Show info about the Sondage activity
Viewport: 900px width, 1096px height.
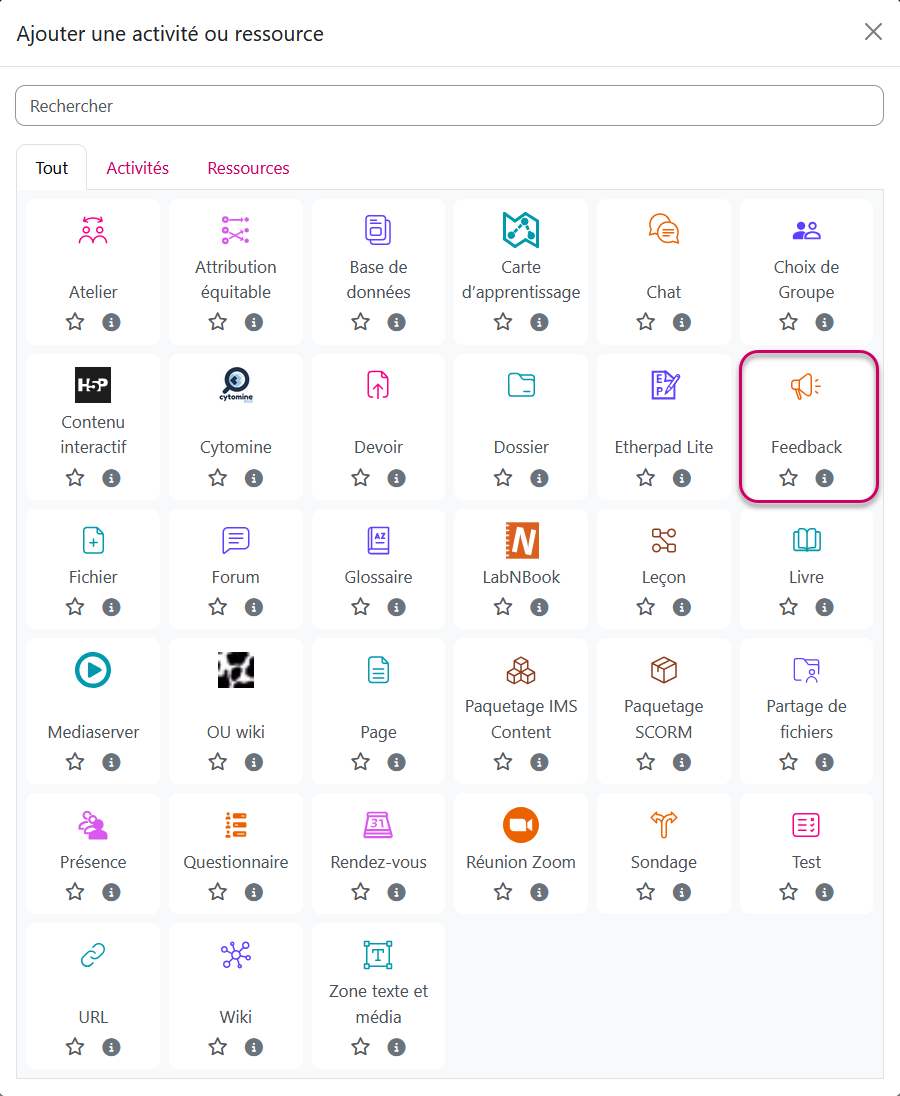pyautogui.click(x=682, y=892)
